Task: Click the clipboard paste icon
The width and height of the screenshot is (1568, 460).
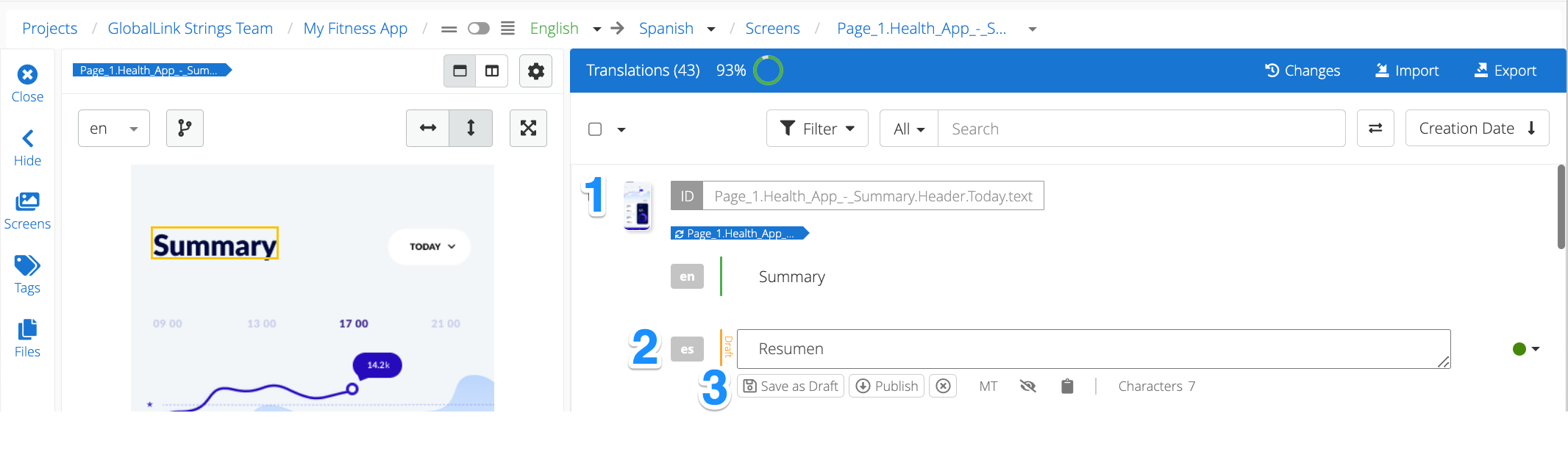Action: coord(1067,387)
